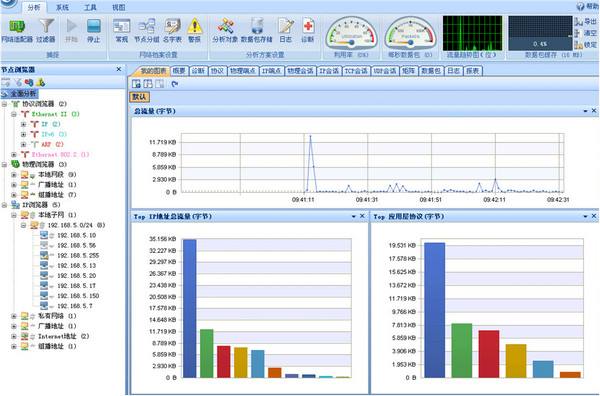The width and height of the screenshot is (600, 396).
Task: Open the 名字表 name table
Action: (172, 31)
